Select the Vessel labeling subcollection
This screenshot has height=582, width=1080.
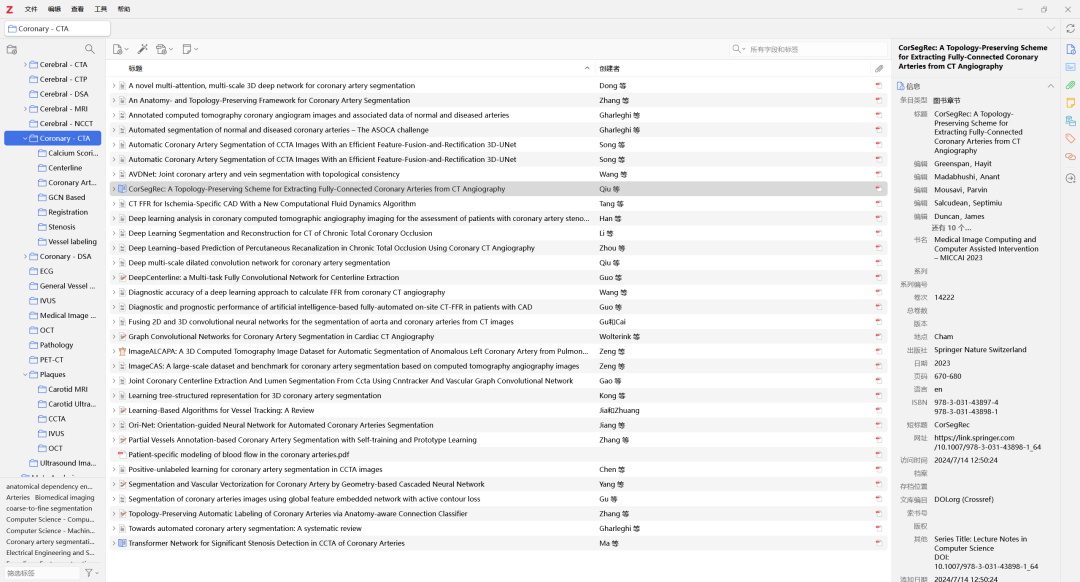click(x=72, y=242)
